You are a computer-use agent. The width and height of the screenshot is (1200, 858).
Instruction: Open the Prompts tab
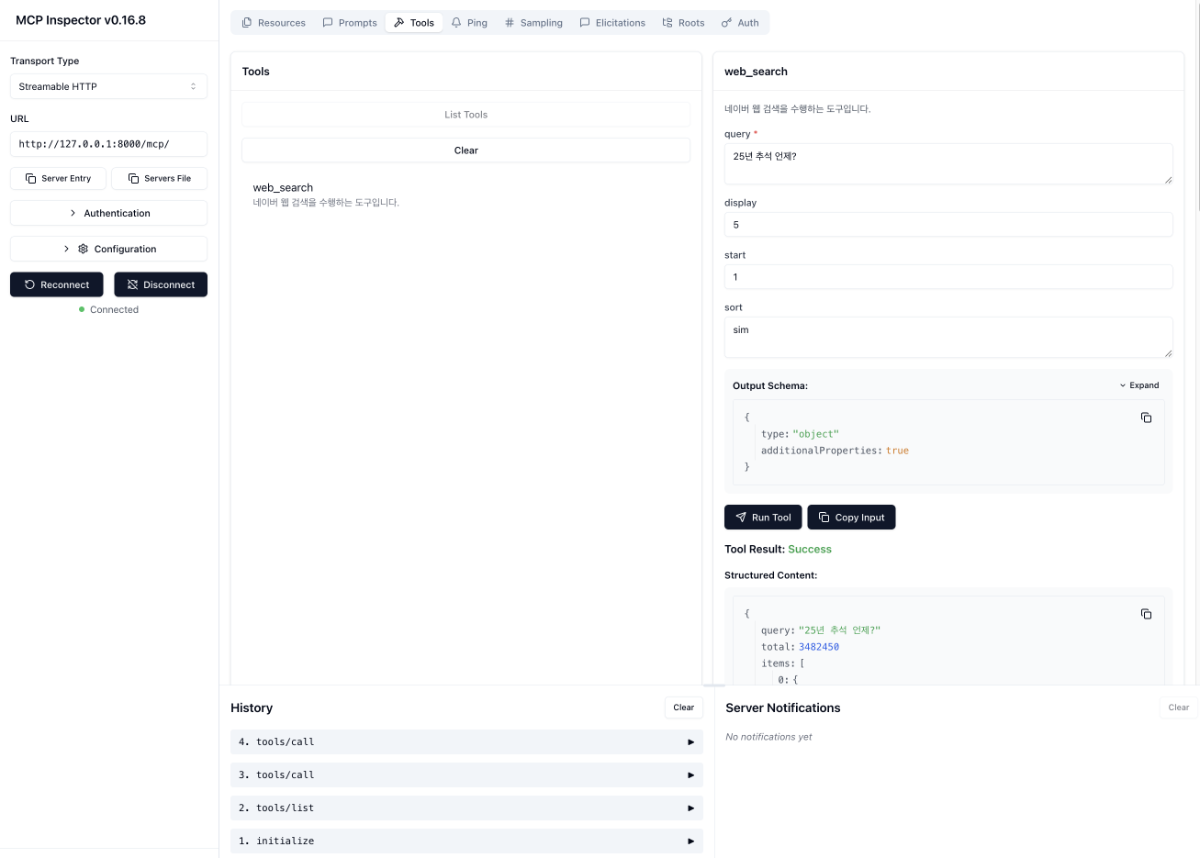(350, 23)
